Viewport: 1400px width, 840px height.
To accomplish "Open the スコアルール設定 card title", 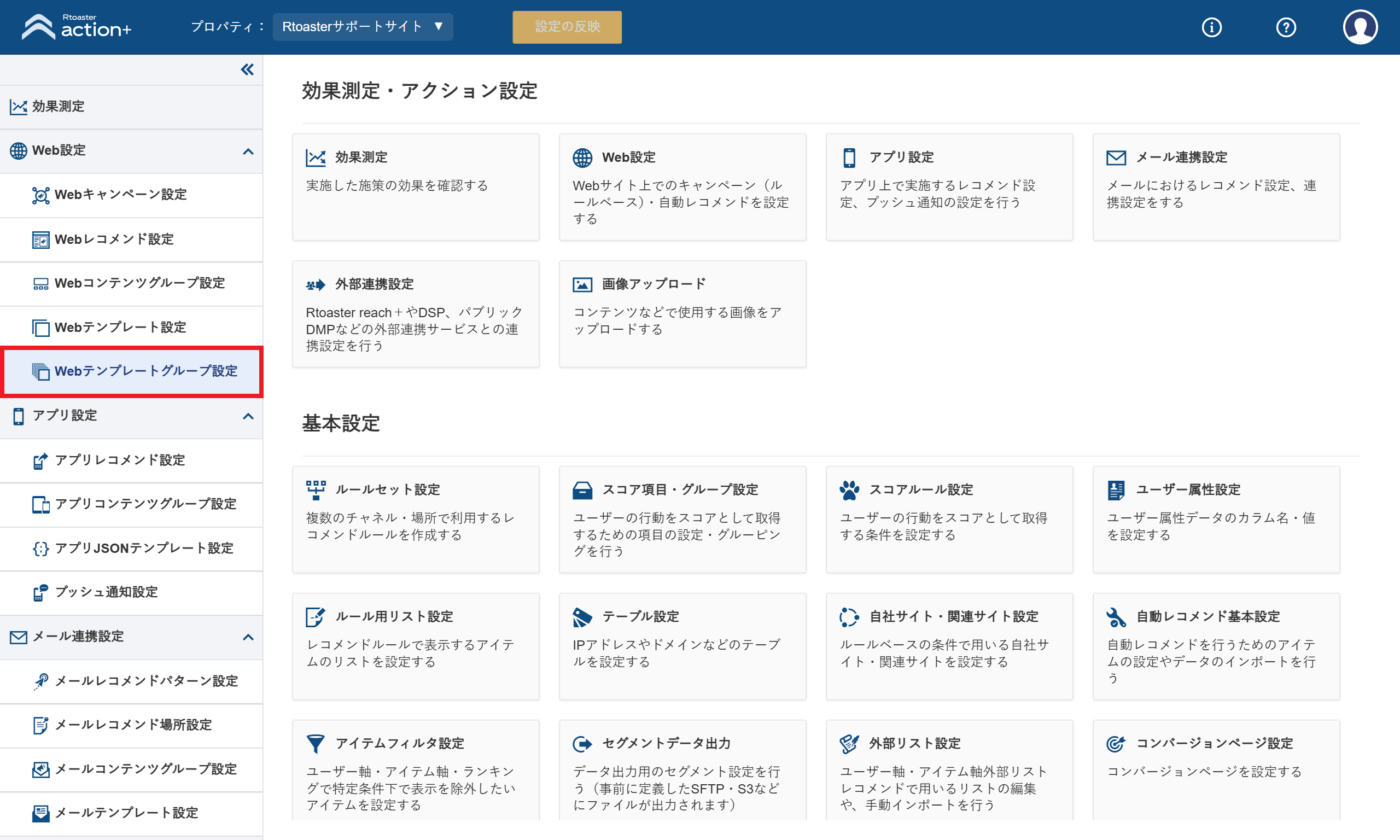I will coord(921,489).
